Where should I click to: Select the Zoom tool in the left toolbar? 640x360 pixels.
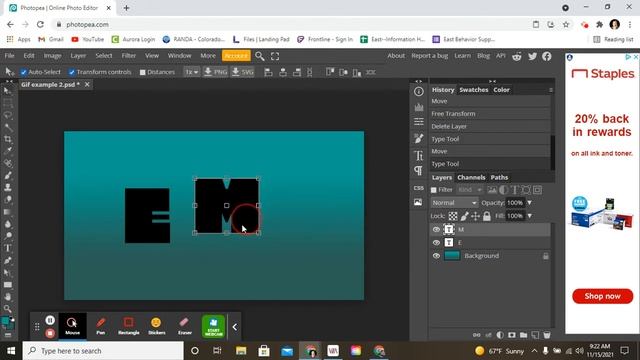pos(8,309)
